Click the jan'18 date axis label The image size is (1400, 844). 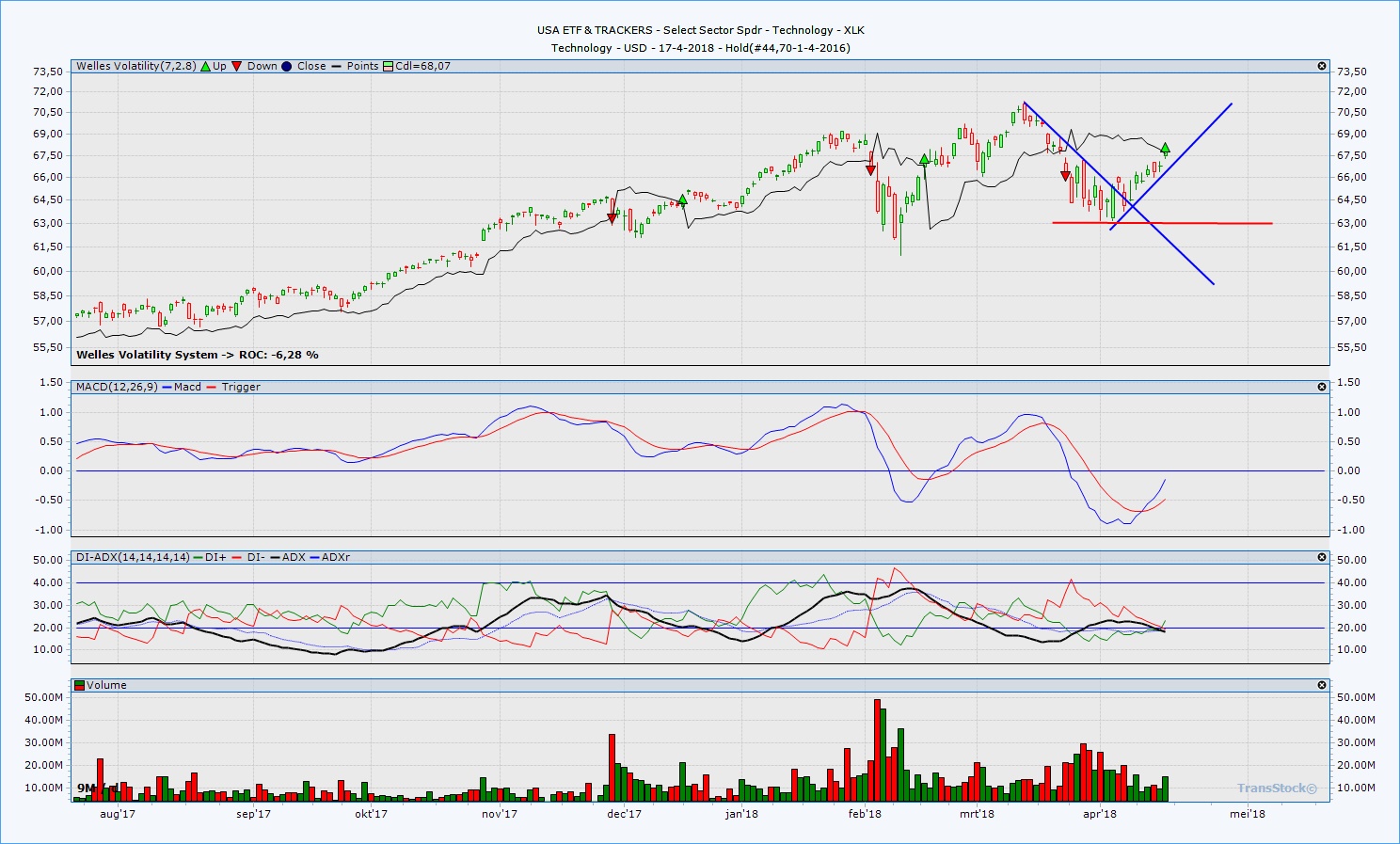pos(741,813)
